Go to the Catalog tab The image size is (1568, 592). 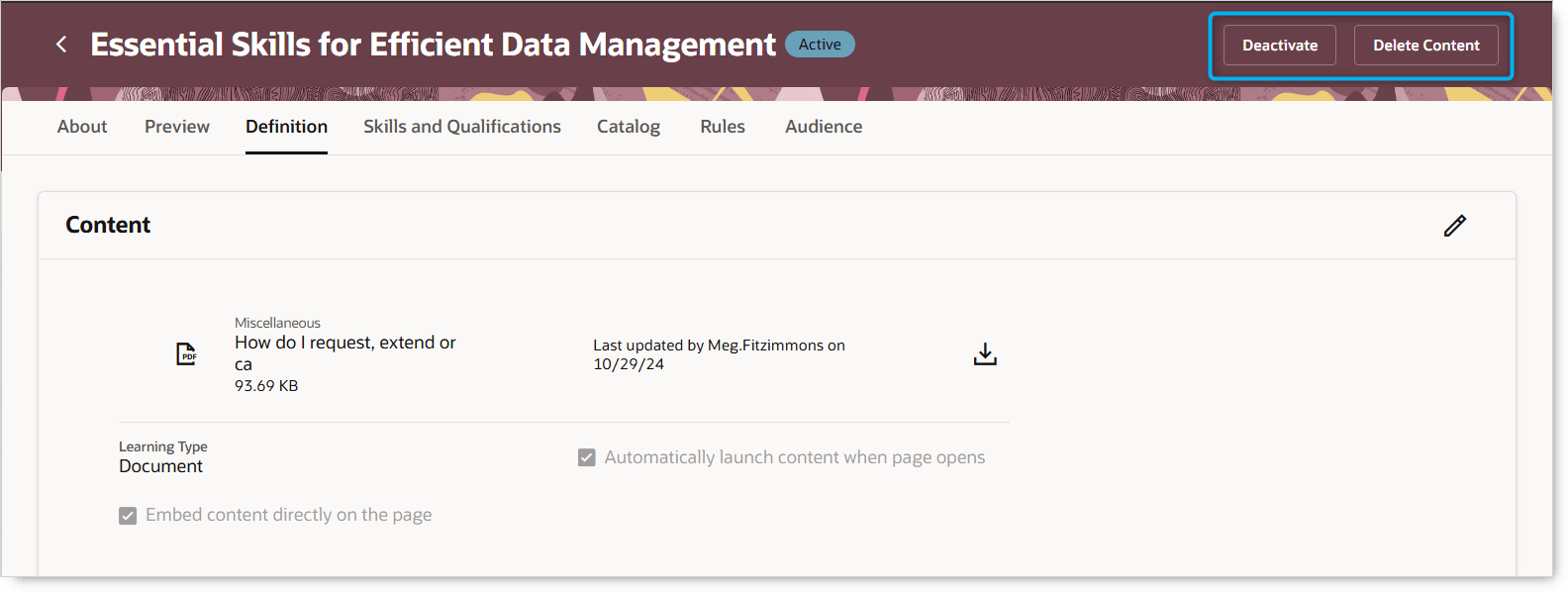tap(629, 127)
